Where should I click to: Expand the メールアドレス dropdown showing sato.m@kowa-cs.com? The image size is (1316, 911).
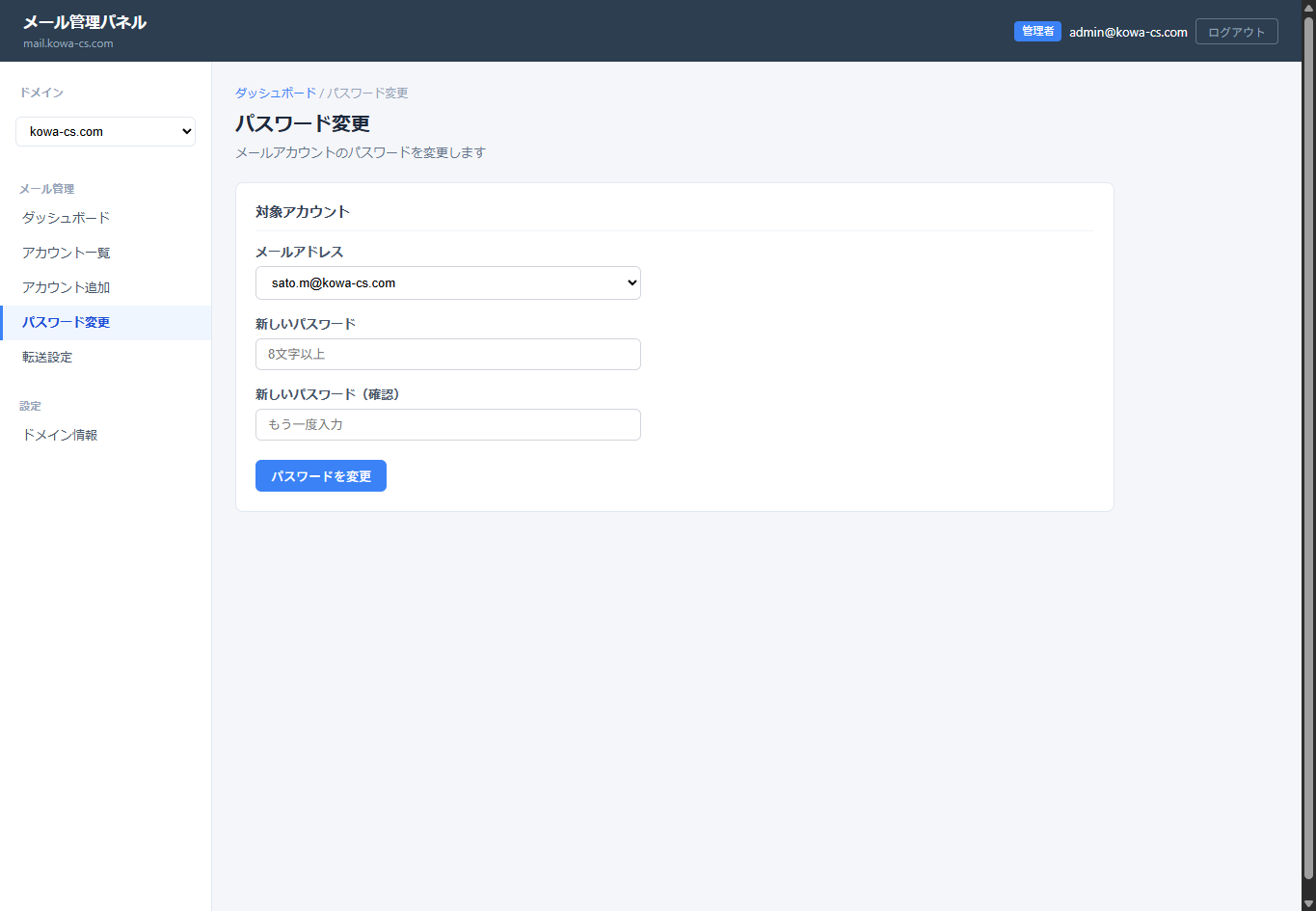click(x=447, y=283)
